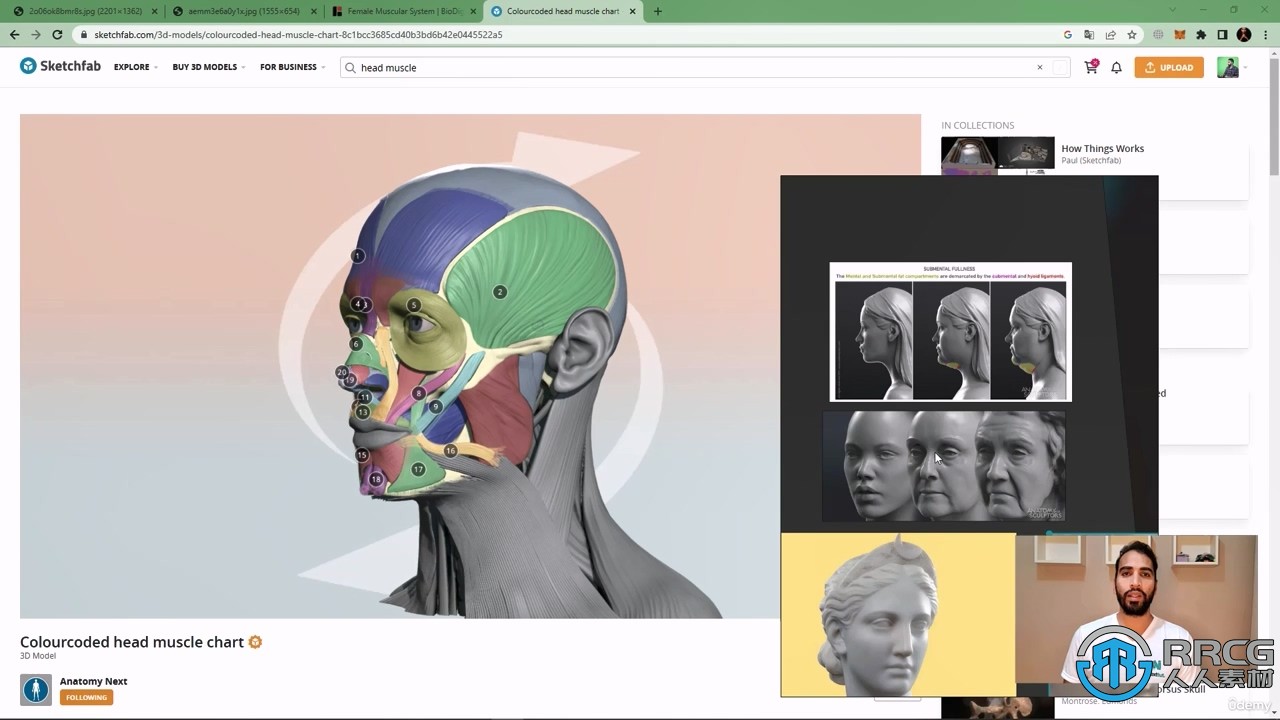Viewport: 1280px width, 720px height.
Task: Open How Things Works collection
Action: click(x=1102, y=148)
